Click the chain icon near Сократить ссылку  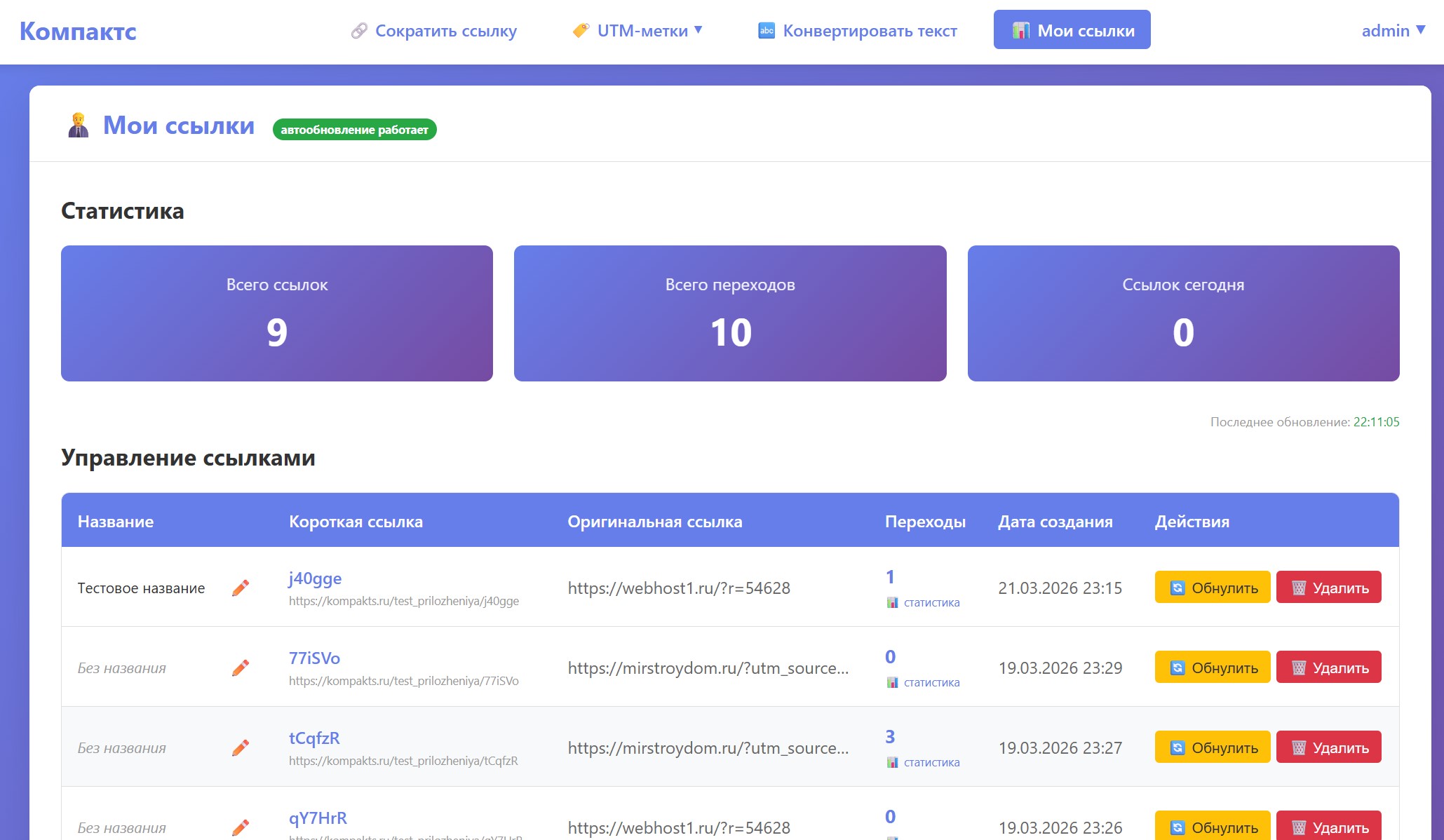pos(359,31)
